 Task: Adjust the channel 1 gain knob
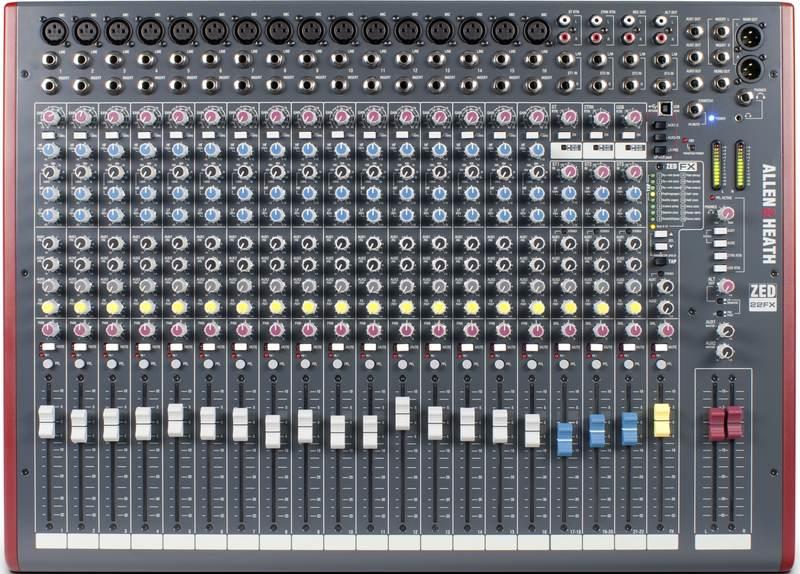coord(50,117)
